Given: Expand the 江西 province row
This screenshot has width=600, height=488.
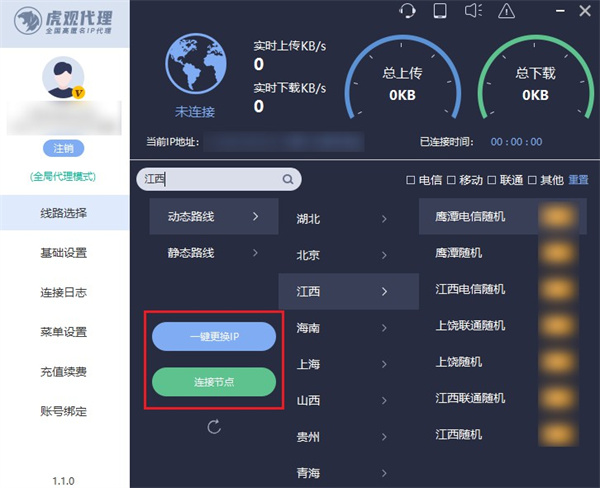Looking at the screenshot, I should [349, 291].
